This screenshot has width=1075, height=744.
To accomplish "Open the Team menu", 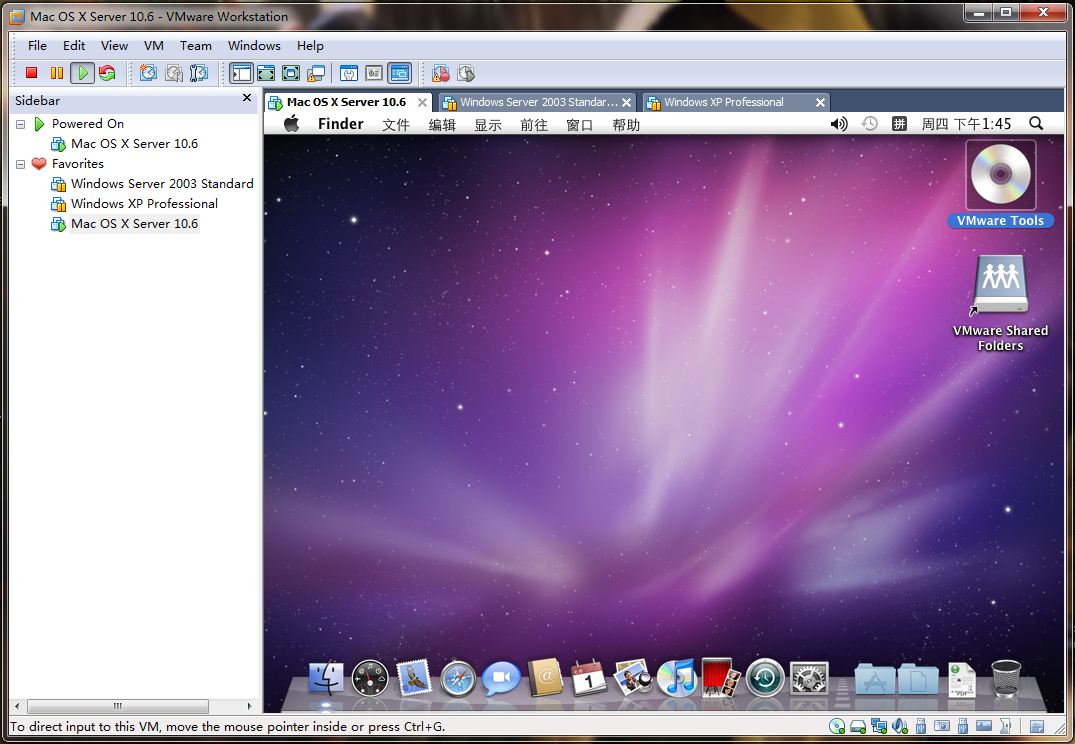I will 195,46.
